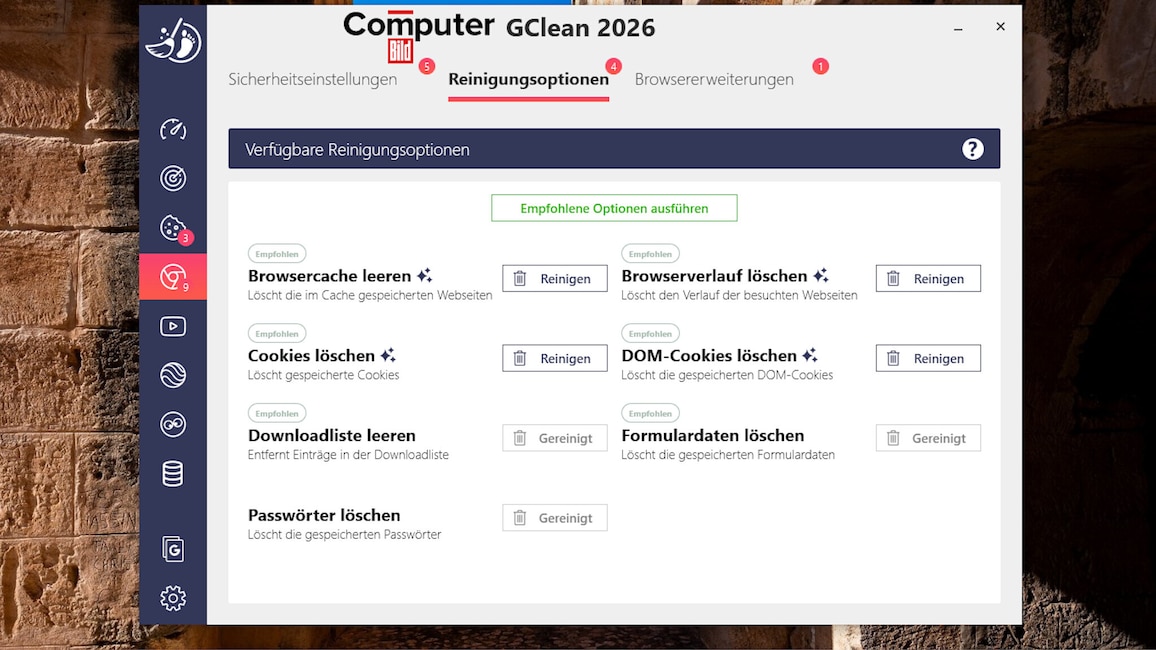
Task: Click Gereinigt button for Formulardaten löschen
Action: (928, 438)
